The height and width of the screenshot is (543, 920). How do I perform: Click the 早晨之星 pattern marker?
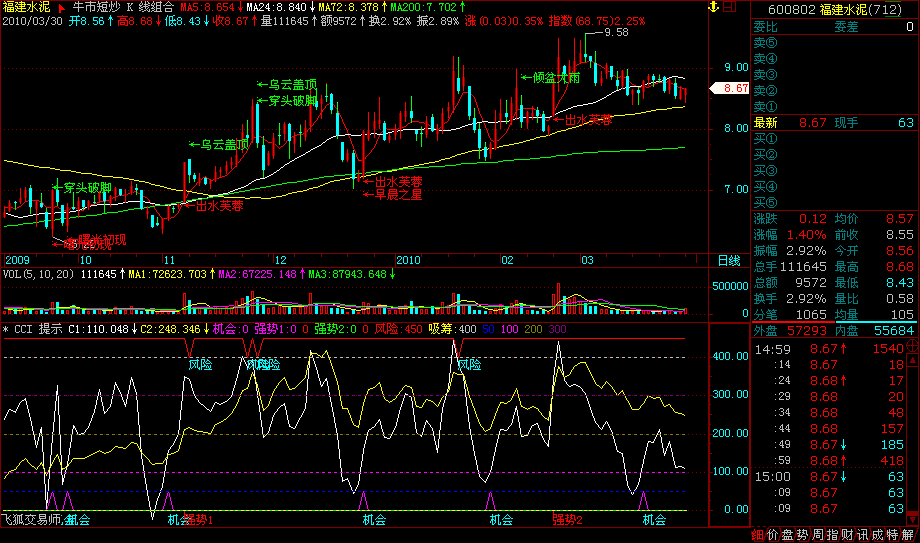397,195
